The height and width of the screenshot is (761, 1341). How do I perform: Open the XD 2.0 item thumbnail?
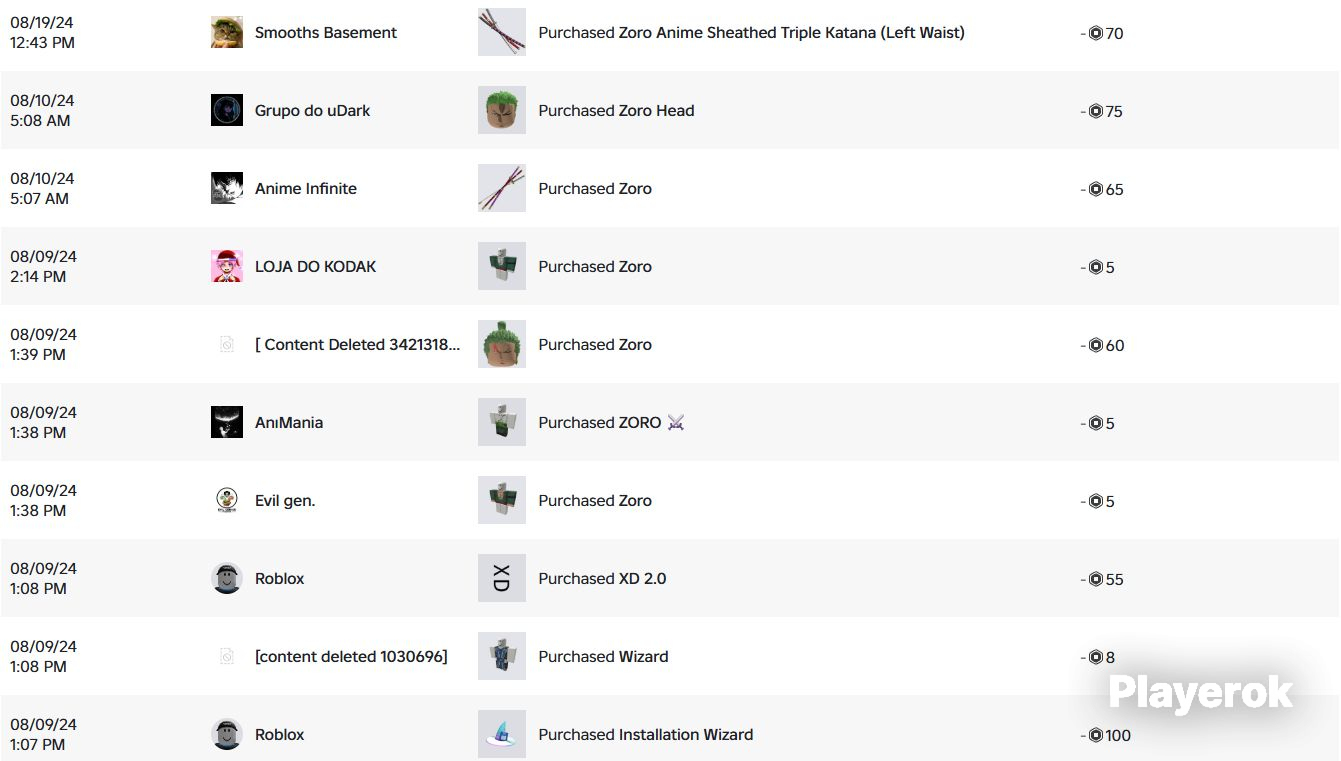pyautogui.click(x=502, y=578)
